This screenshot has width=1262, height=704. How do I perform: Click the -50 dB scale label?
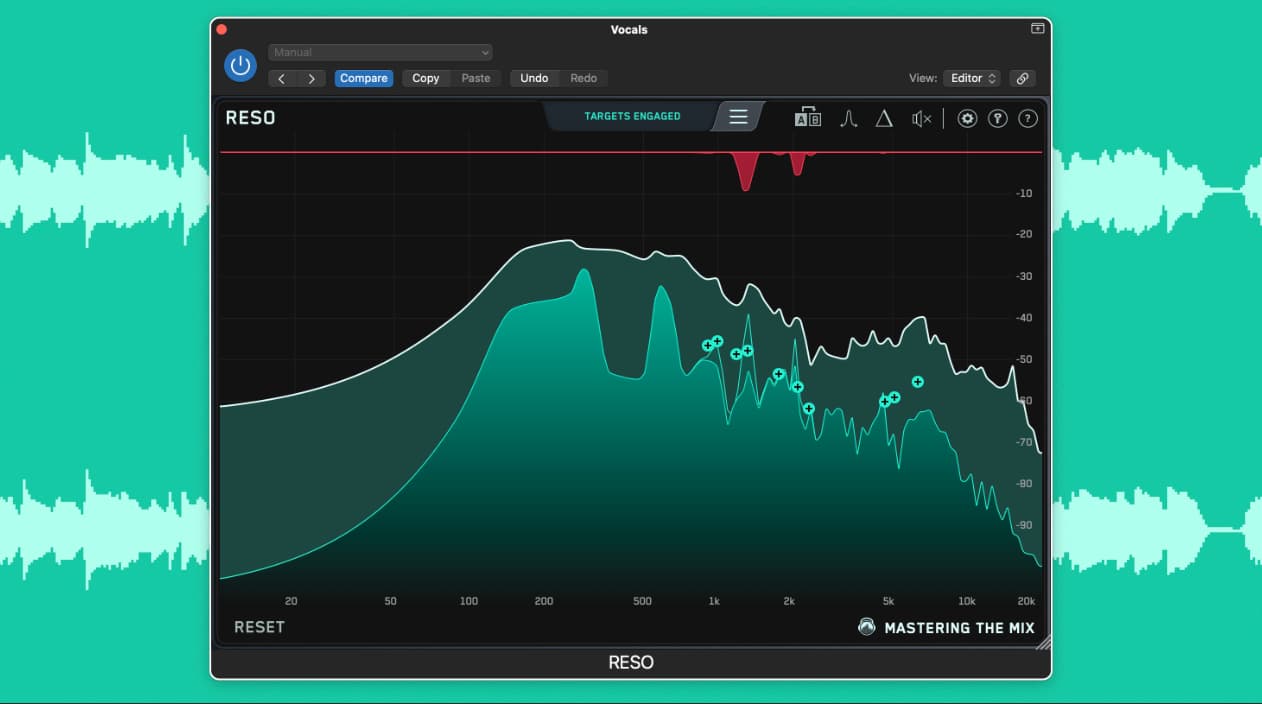1024,359
